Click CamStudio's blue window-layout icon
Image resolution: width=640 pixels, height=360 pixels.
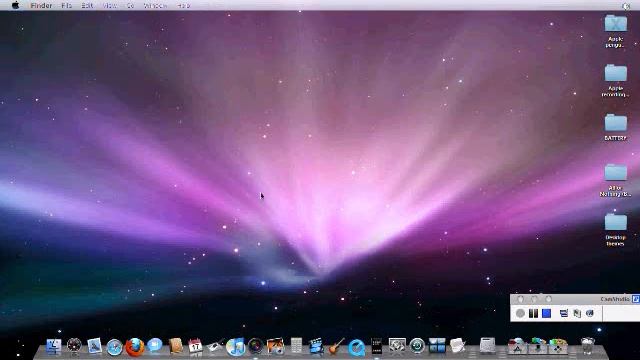[564, 313]
